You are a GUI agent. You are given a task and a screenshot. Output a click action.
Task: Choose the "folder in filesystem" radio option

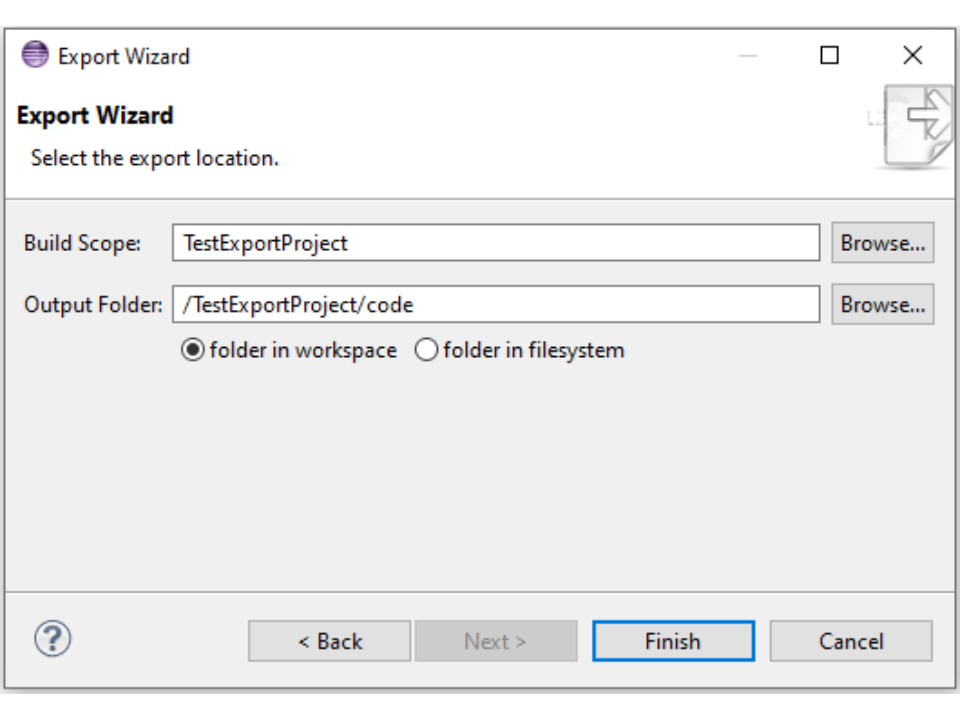(427, 351)
